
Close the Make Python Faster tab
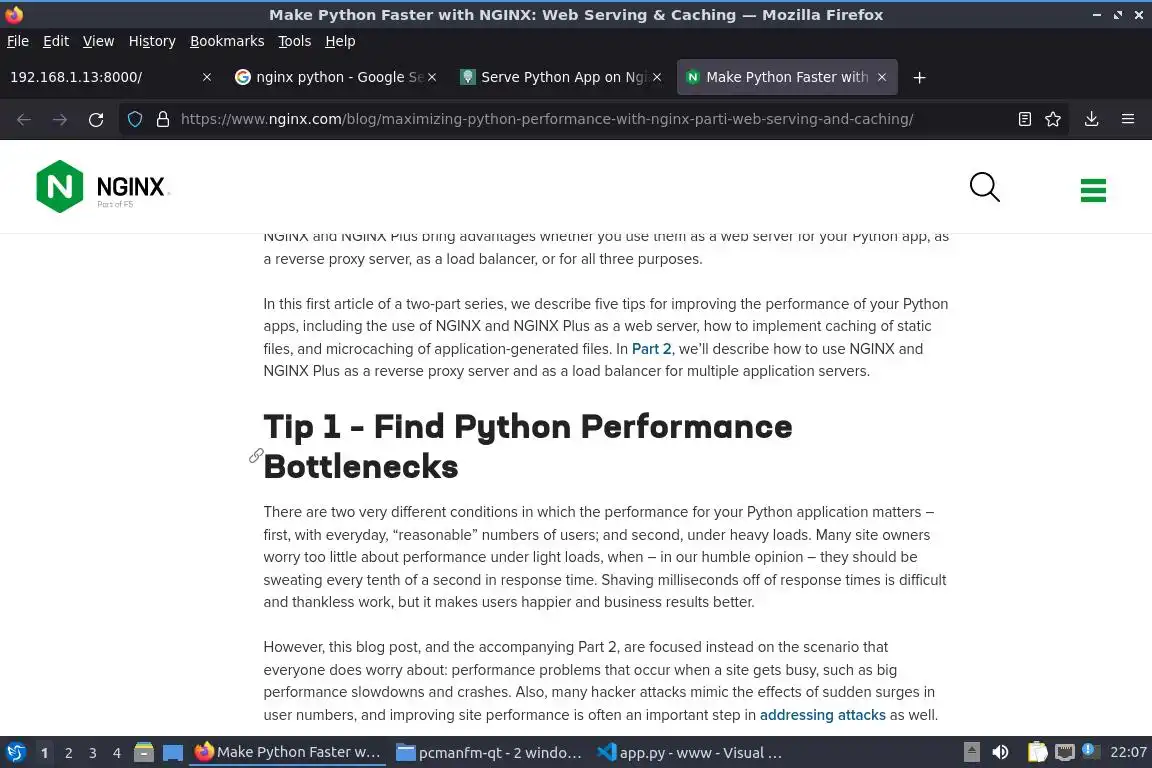tap(882, 77)
